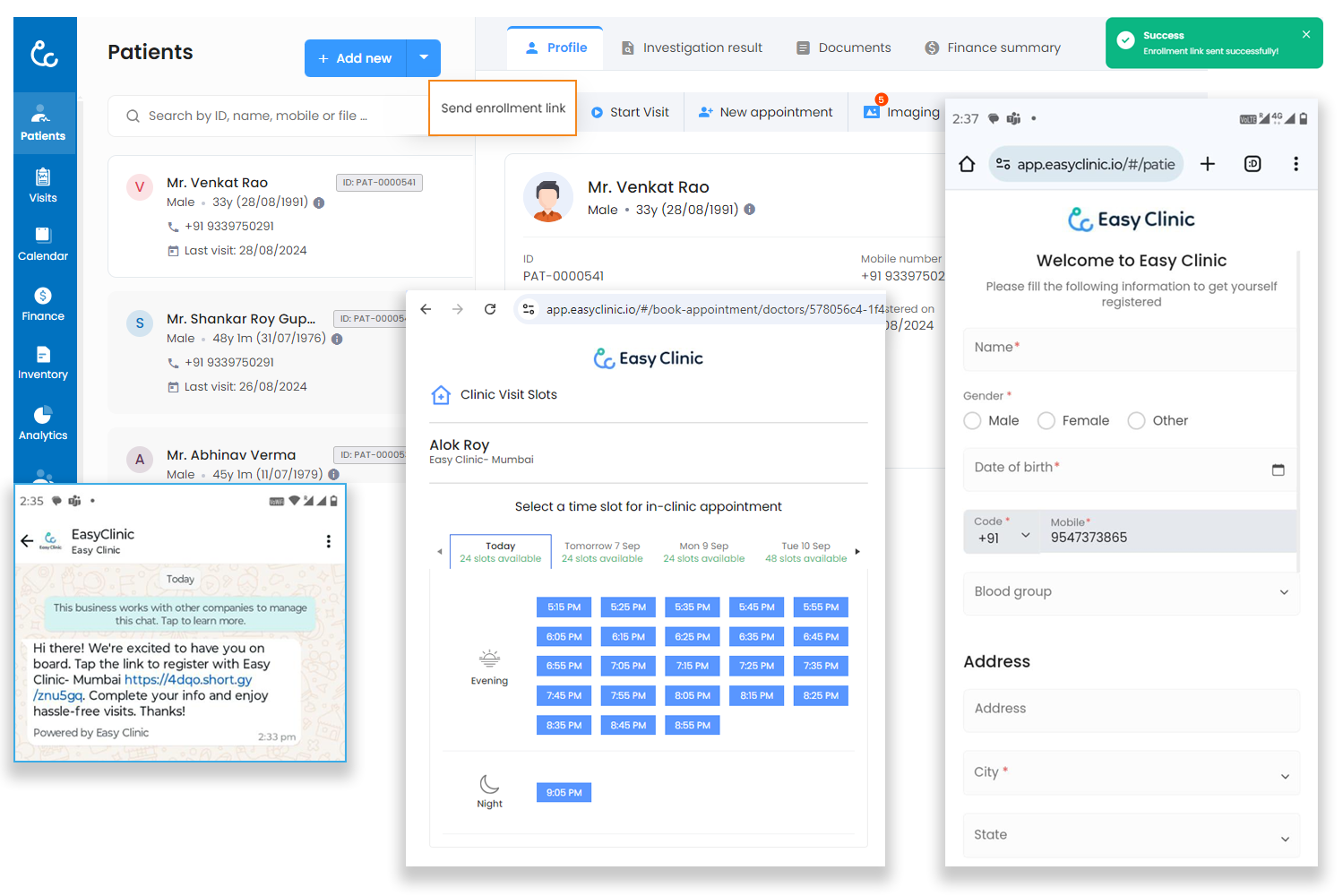
Task: Open Calendar from the sidebar
Action: click(x=43, y=244)
